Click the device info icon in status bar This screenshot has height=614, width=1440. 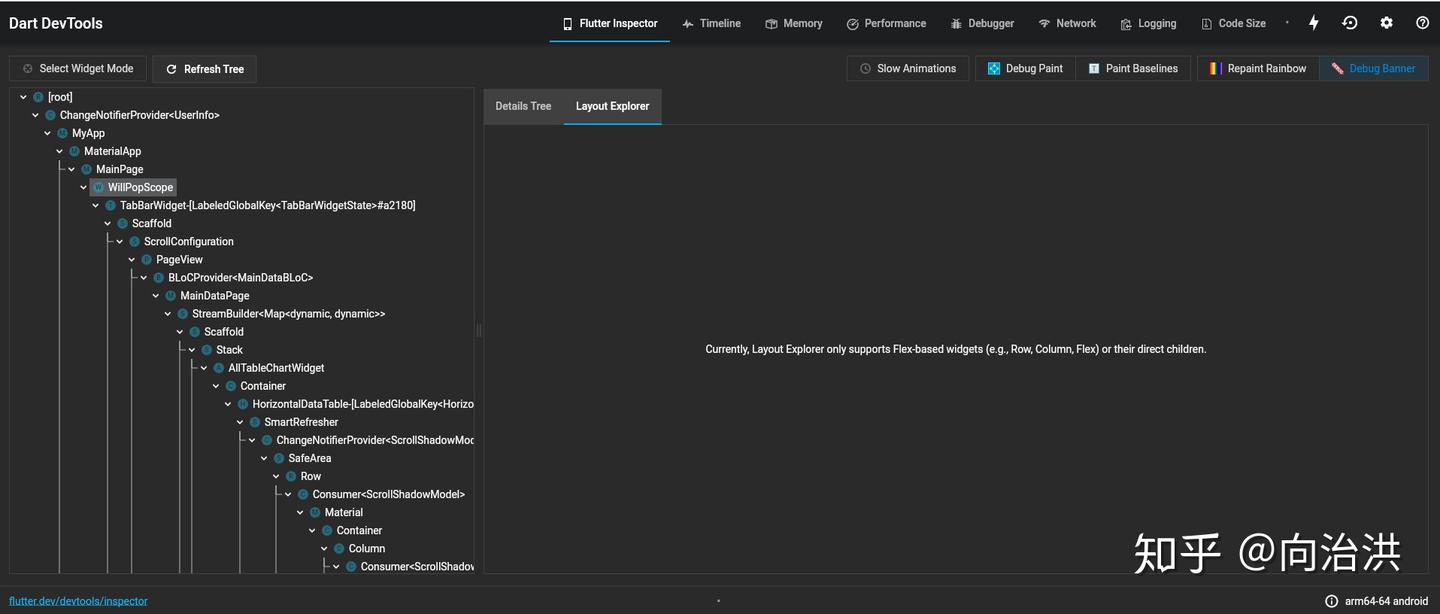pyautogui.click(x=1331, y=601)
